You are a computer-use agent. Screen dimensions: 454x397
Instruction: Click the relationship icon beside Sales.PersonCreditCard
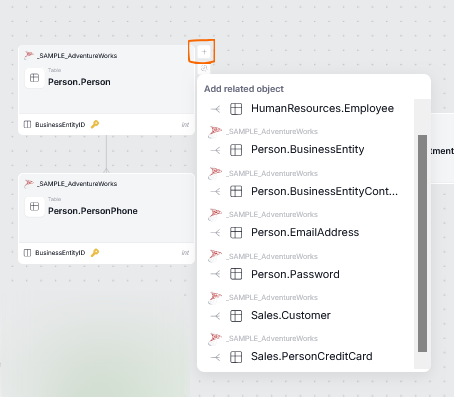tap(216, 357)
